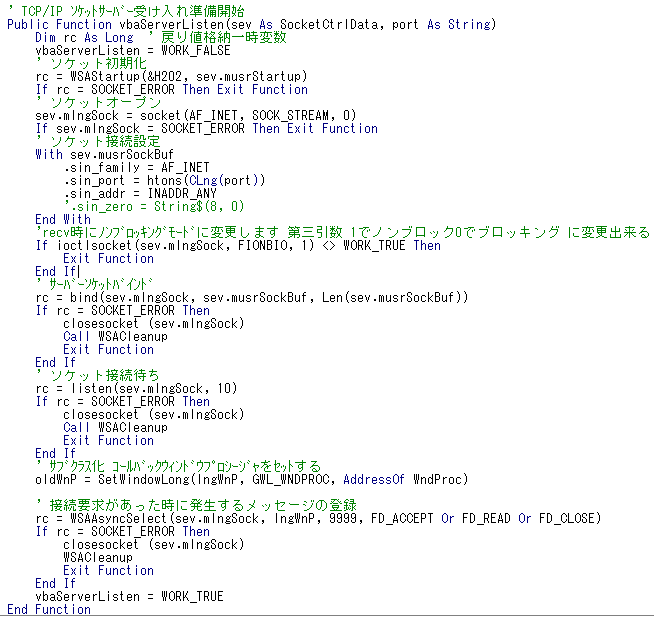Click the End With statement
The image size is (654, 618).
[62, 219]
